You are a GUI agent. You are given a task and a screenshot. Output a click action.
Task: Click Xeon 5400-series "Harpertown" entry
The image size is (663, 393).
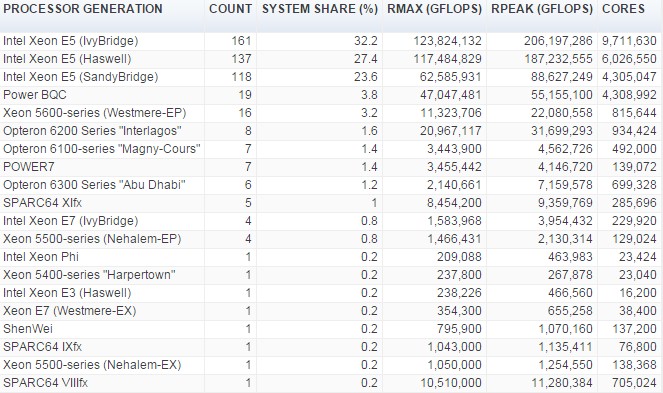tap(89, 275)
